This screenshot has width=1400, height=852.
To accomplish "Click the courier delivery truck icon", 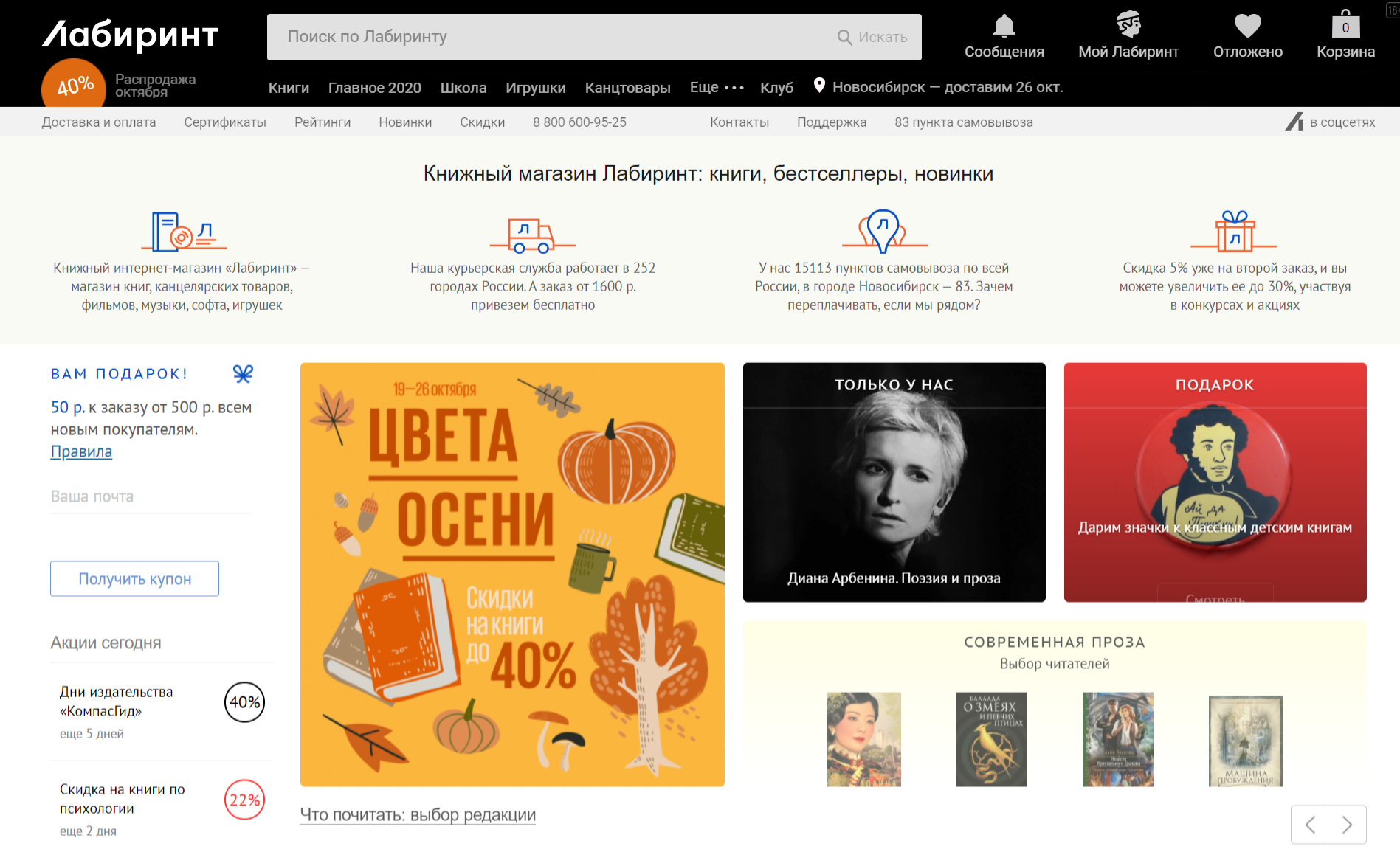I will point(532,235).
